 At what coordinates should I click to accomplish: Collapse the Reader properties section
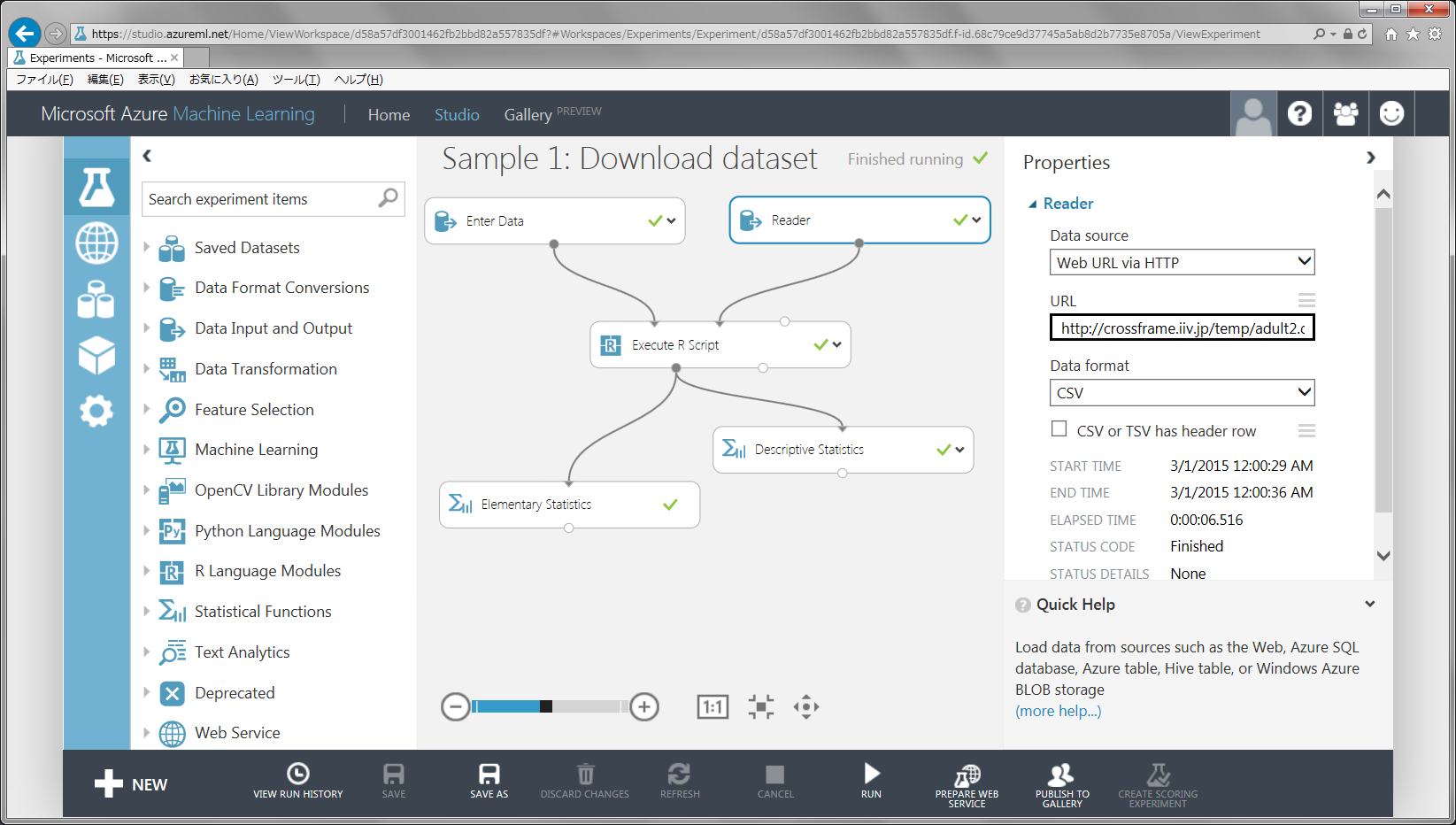[x=1032, y=204]
